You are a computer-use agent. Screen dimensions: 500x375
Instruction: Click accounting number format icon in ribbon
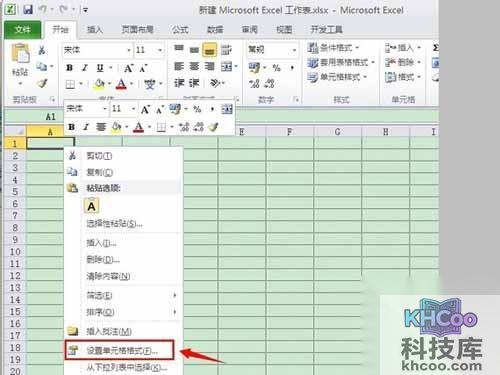(254, 68)
